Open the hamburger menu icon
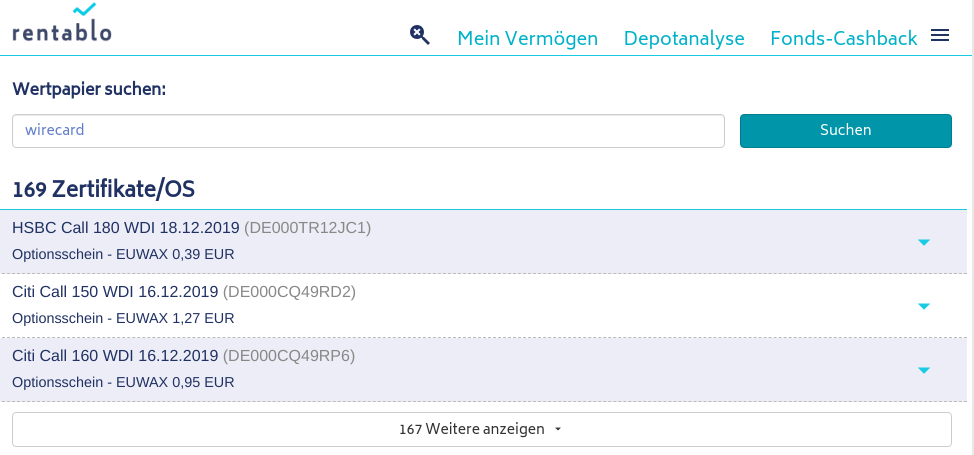This screenshot has height=455, width=974. click(x=939, y=36)
